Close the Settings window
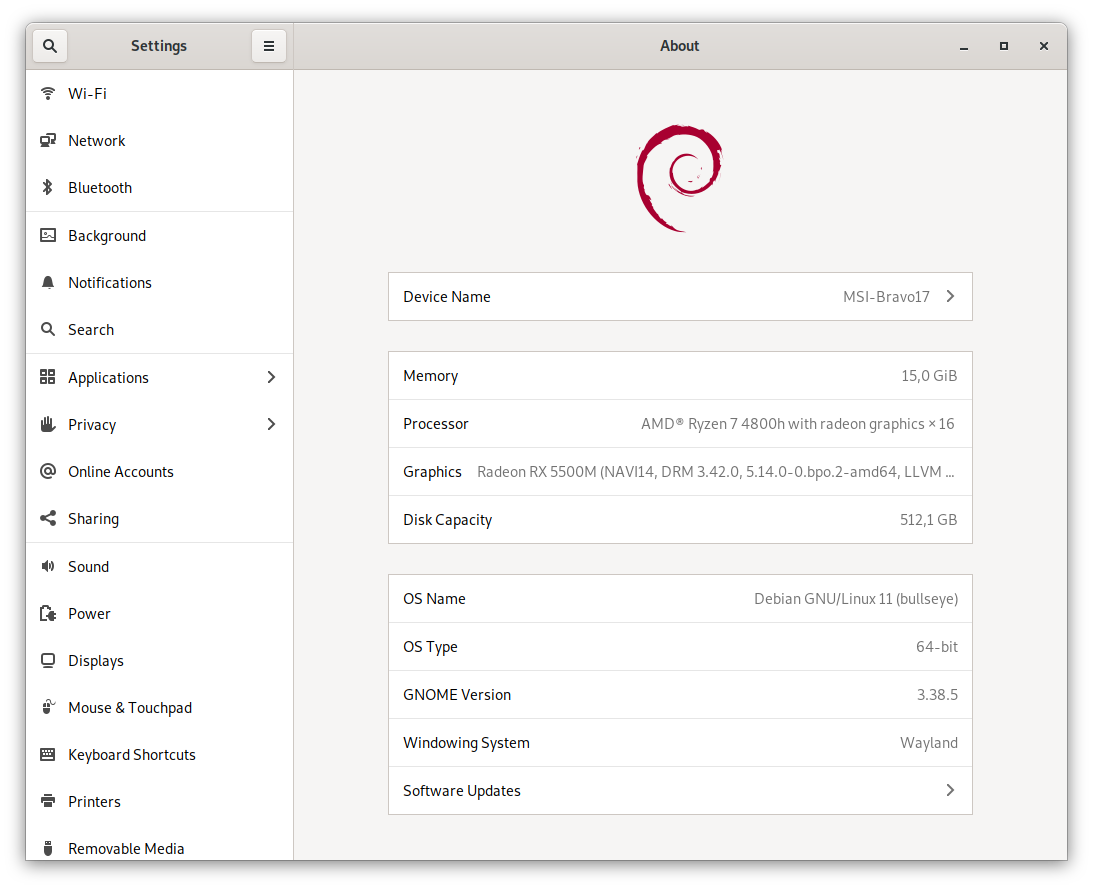This screenshot has height=889, width=1093. tap(1044, 46)
